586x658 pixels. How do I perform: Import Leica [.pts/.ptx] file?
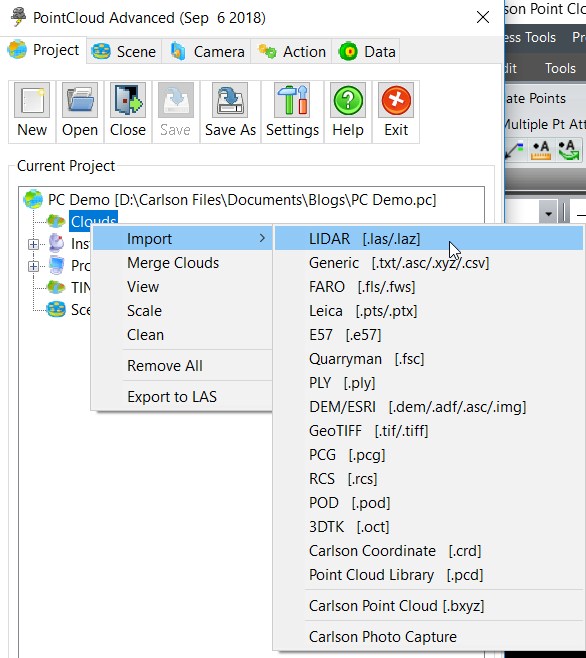pos(429,311)
